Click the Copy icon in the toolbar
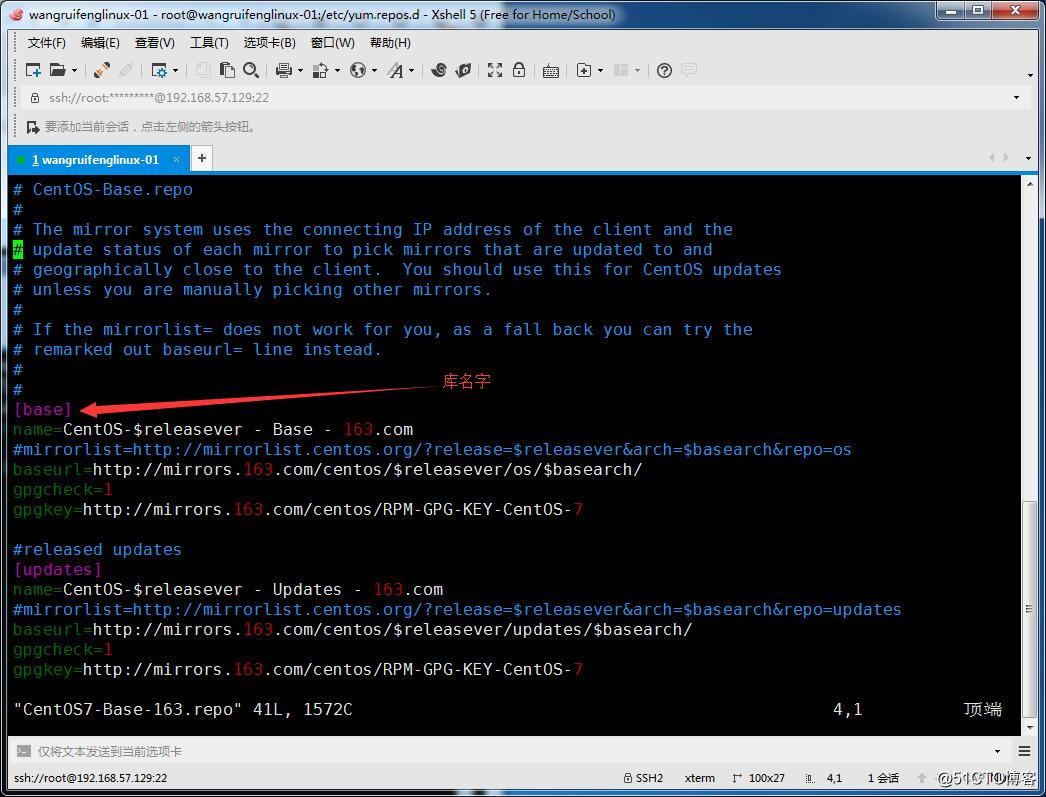This screenshot has width=1046, height=797. click(x=203, y=70)
